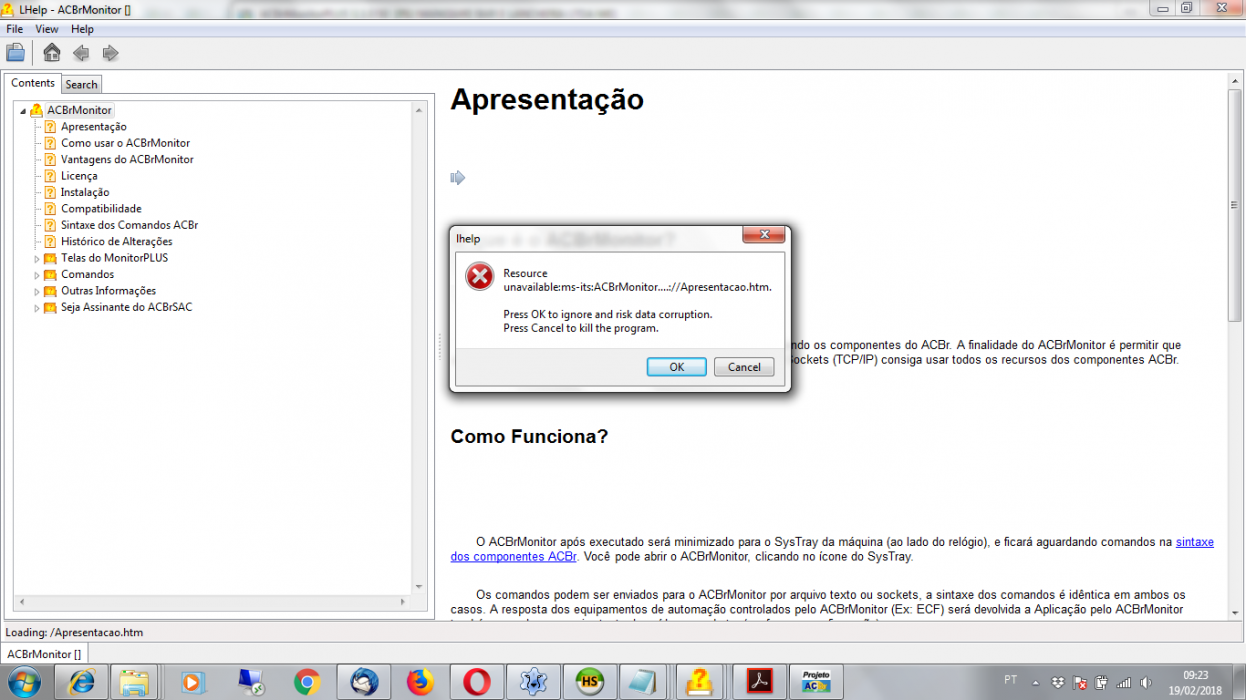Image resolution: width=1246 pixels, height=700 pixels.
Task: Click the content pane vertical scrollbar
Action: (x=1235, y=346)
